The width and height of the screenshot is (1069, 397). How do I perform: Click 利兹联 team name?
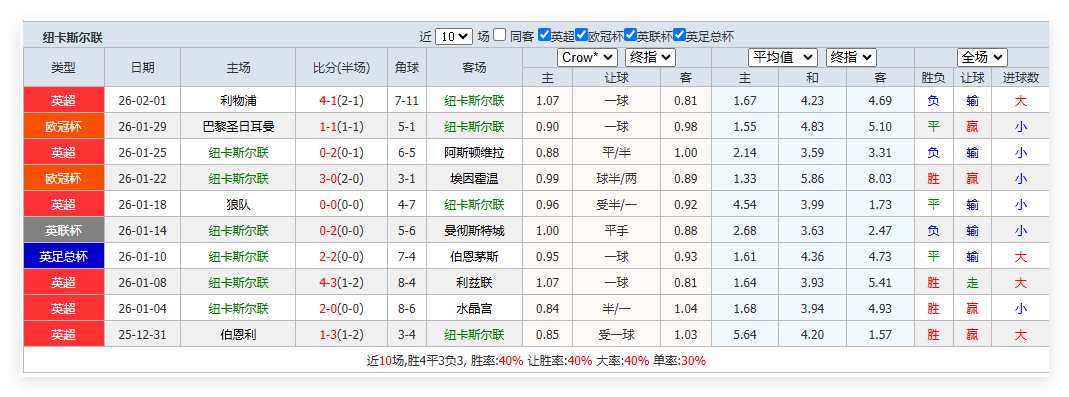click(475, 282)
